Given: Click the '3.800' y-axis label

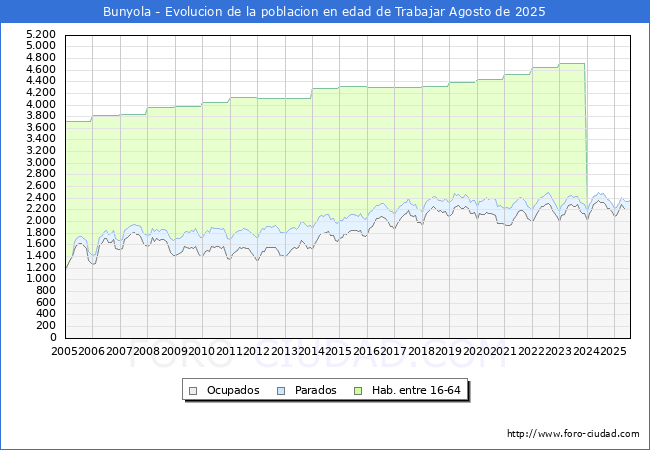Looking at the screenshot, I should click(x=41, y=116).
